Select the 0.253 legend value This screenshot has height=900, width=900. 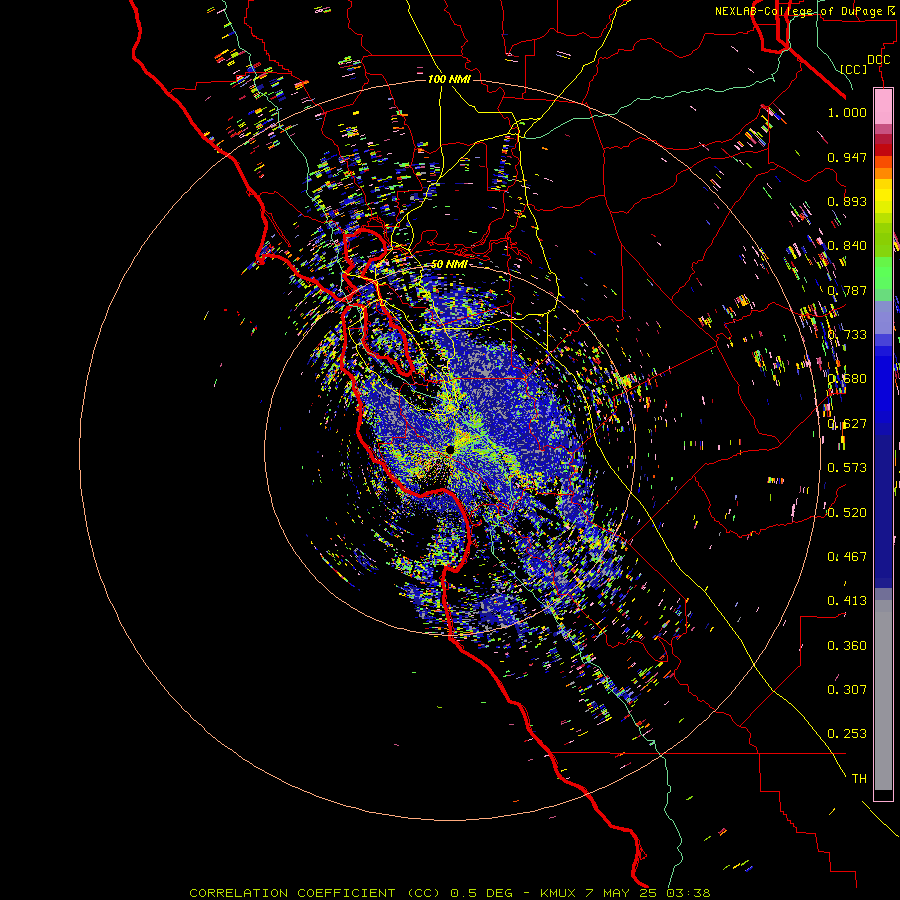coord(847,734)
